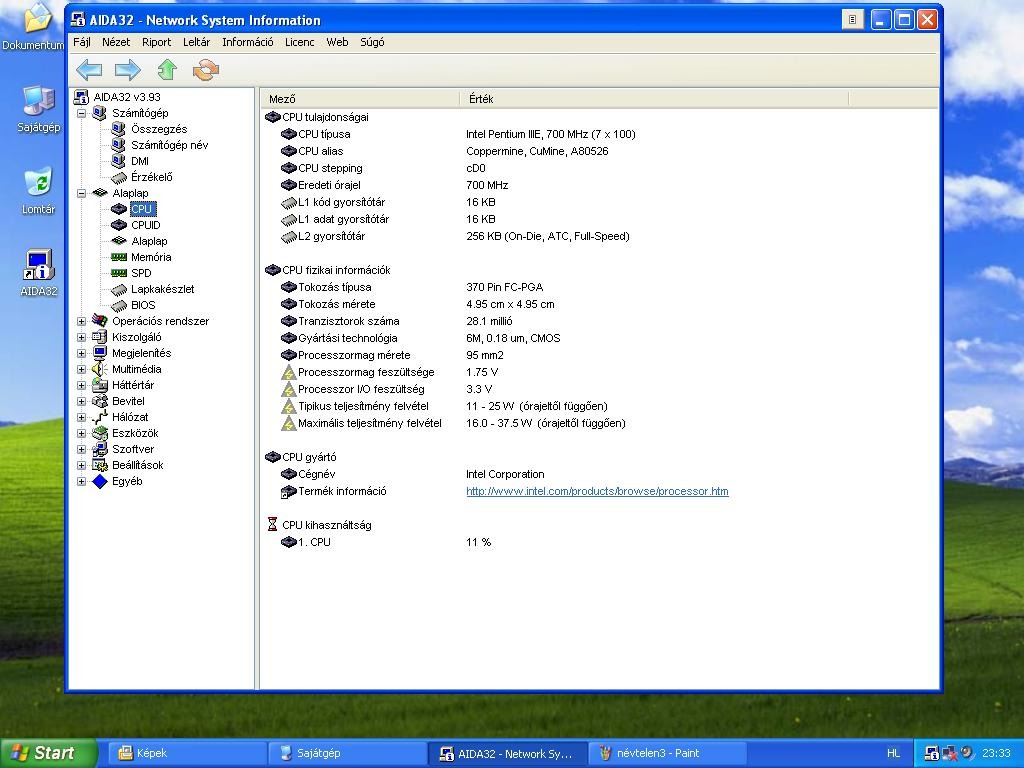Open the Memória page
1024x768 pixels.
pyautogui.click(x=151, y=257)
